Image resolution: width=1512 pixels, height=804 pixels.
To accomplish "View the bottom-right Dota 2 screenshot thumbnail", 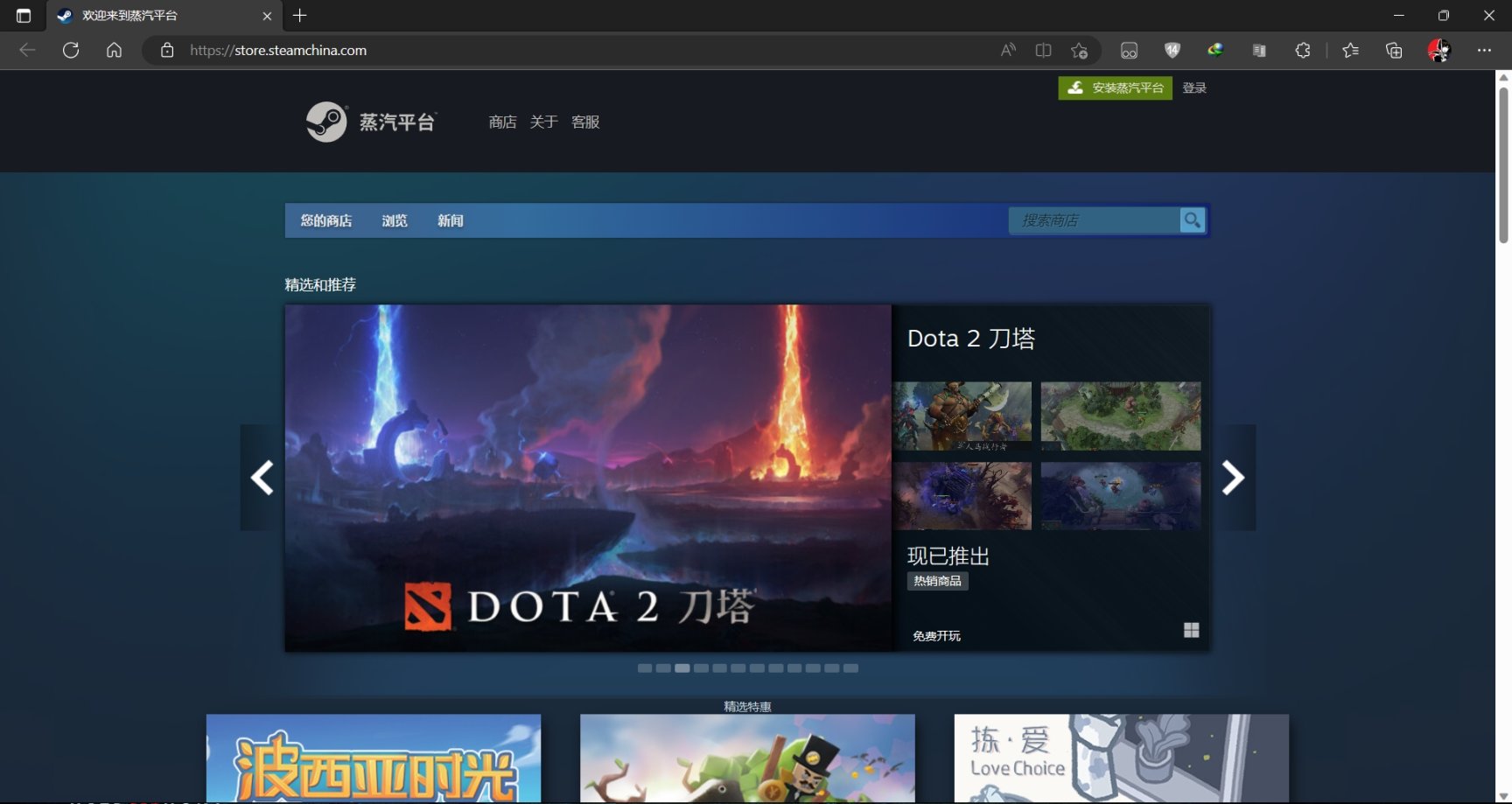I will pos(1121,496).
